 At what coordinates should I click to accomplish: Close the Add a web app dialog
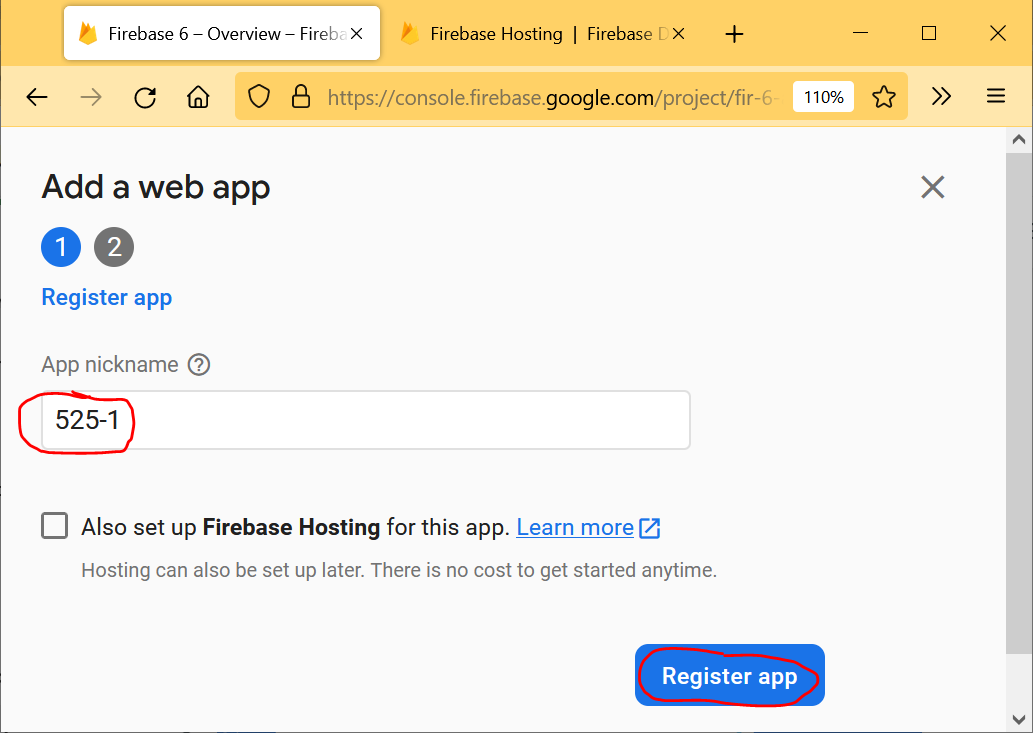pos(932,187)
